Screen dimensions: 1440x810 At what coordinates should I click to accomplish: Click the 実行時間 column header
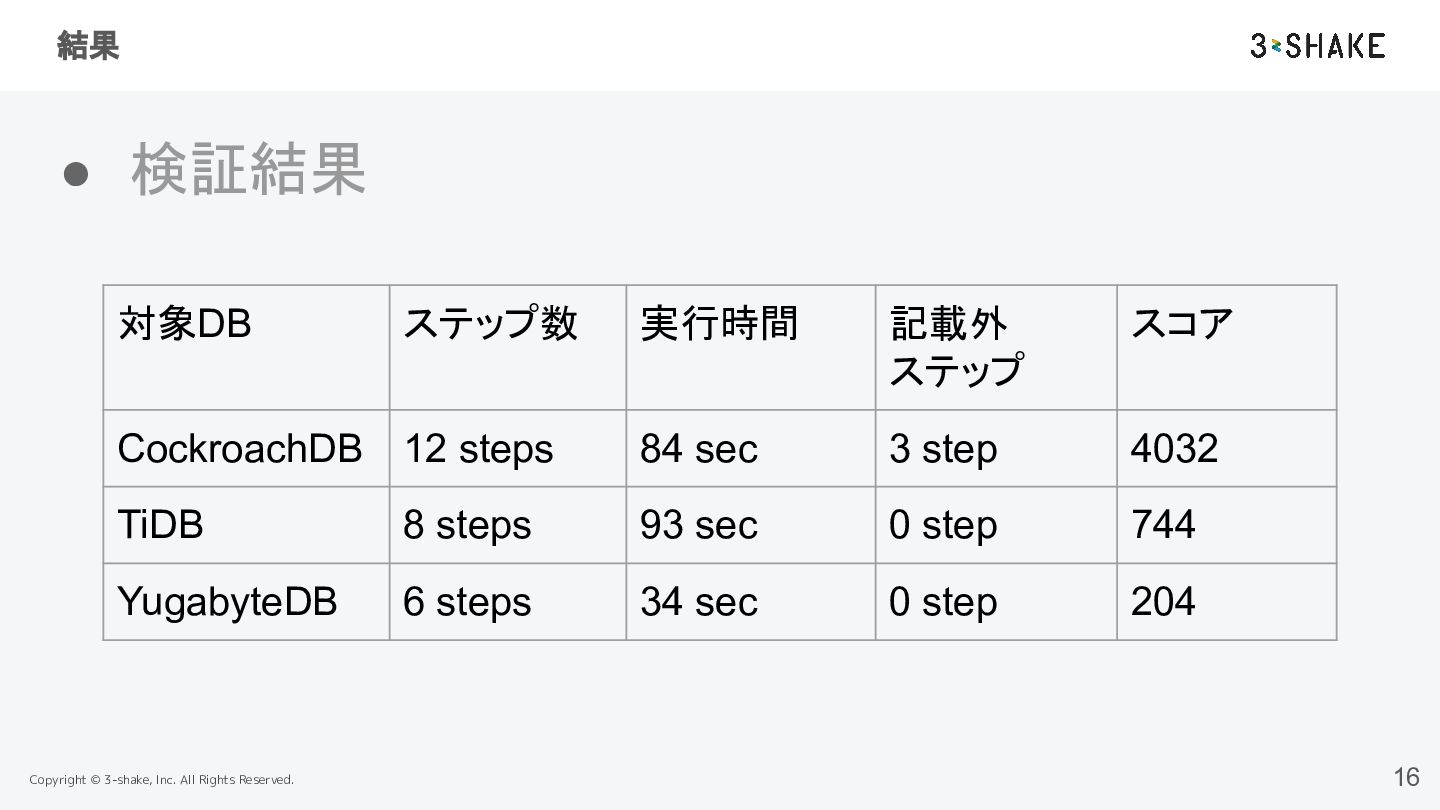point(719,324)
